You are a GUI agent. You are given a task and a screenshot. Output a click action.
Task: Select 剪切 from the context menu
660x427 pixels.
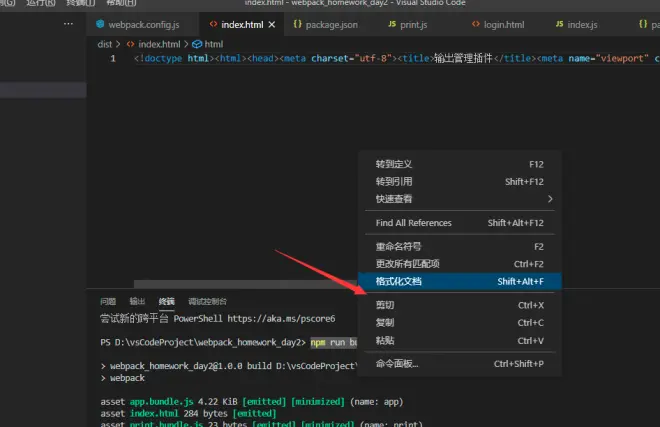tap(460, 305)
